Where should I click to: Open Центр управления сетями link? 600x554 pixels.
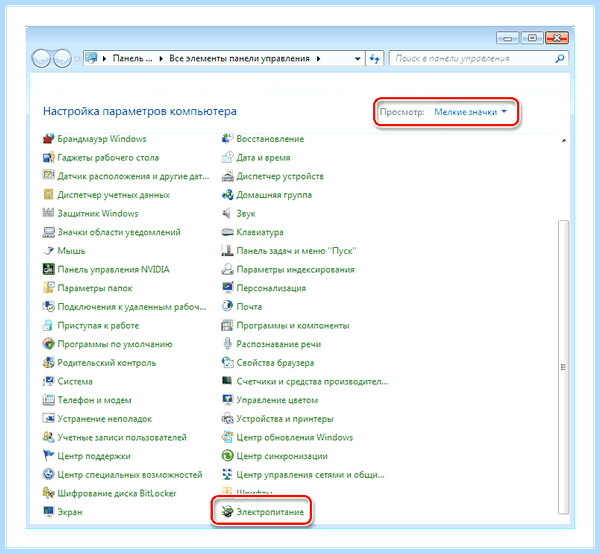tap(310, 474)
